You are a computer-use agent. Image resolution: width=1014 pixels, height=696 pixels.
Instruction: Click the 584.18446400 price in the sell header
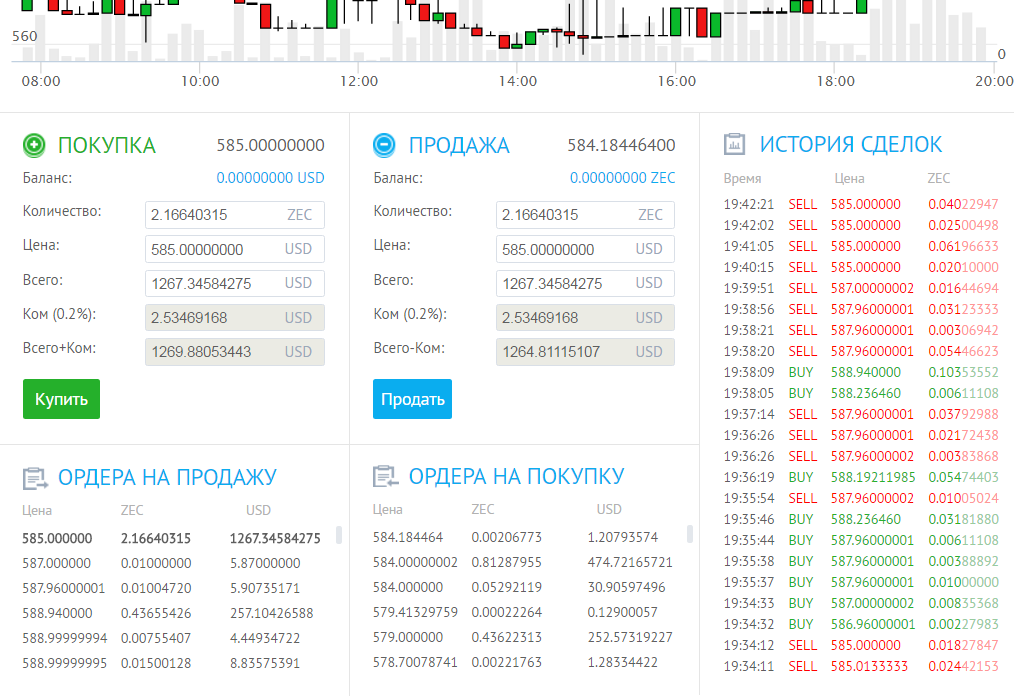(x=621, y=146)
